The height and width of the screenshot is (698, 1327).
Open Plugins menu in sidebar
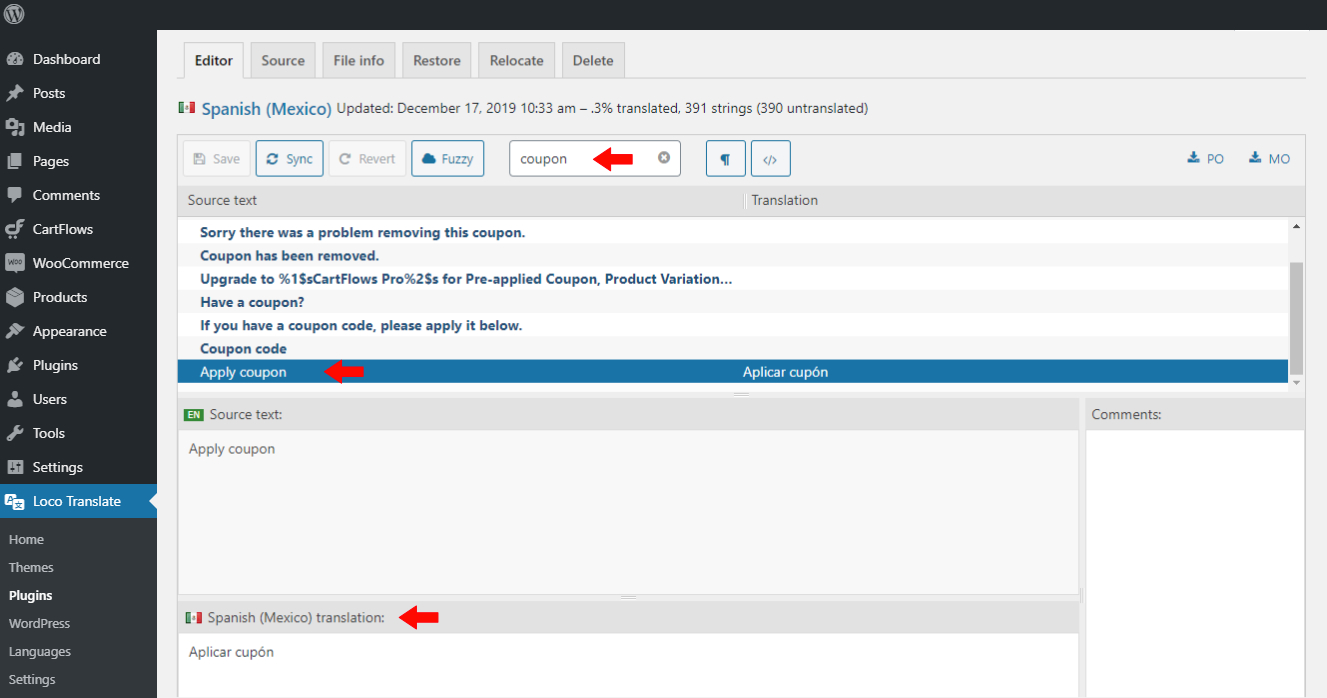point(55,365)
